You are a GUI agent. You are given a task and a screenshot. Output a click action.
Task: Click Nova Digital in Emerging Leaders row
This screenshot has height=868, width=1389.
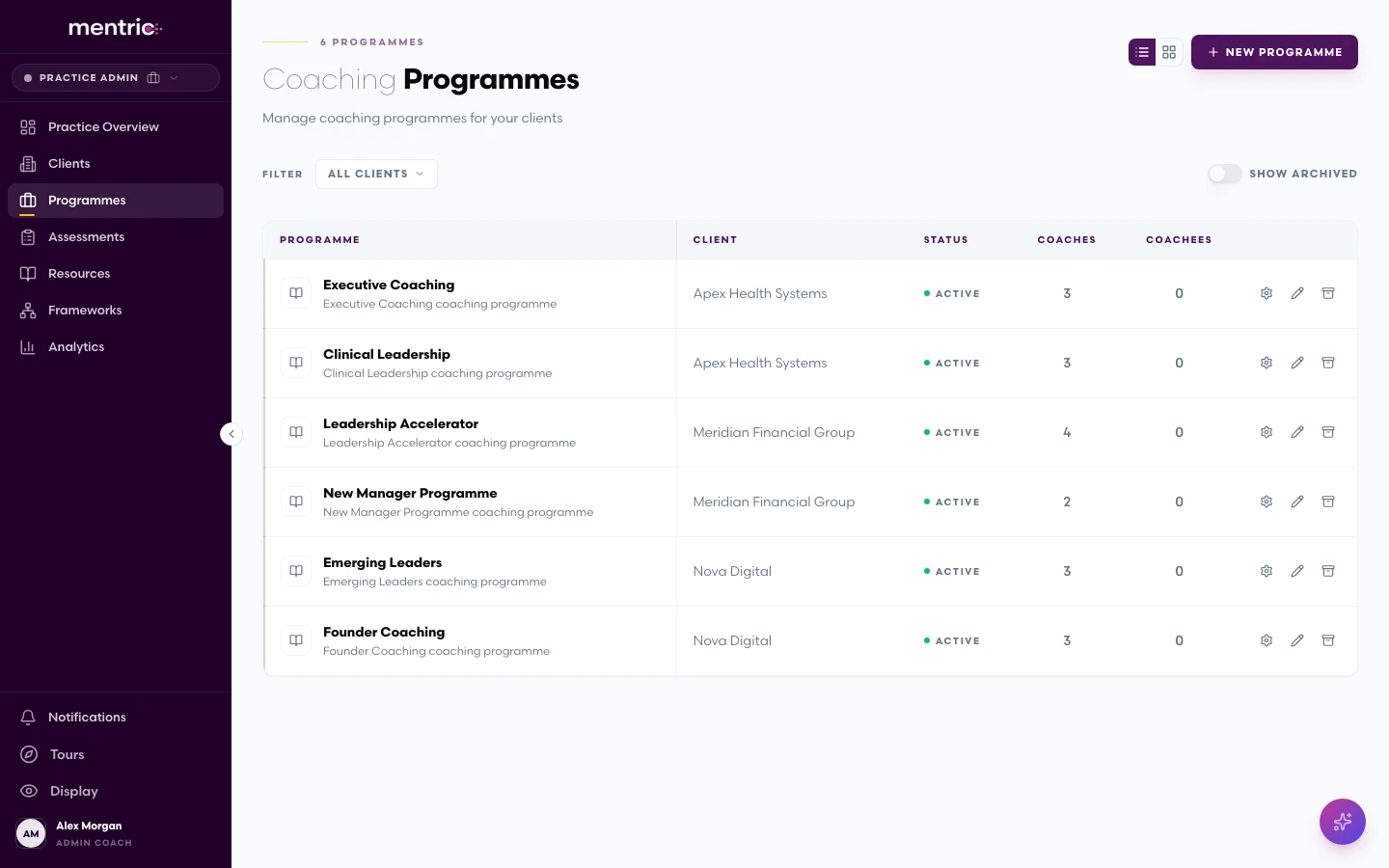[732, 572]
